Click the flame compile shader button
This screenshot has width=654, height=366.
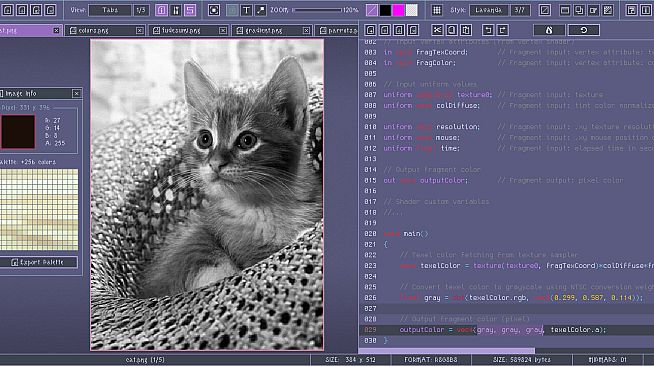click(x=549, y=30)
